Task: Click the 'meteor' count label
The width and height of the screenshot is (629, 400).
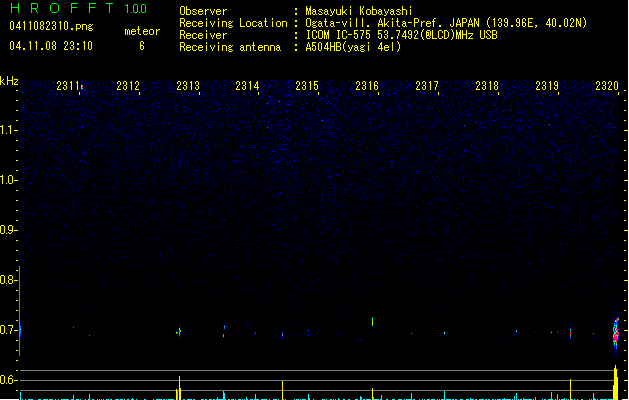Action: click(142, 31)
